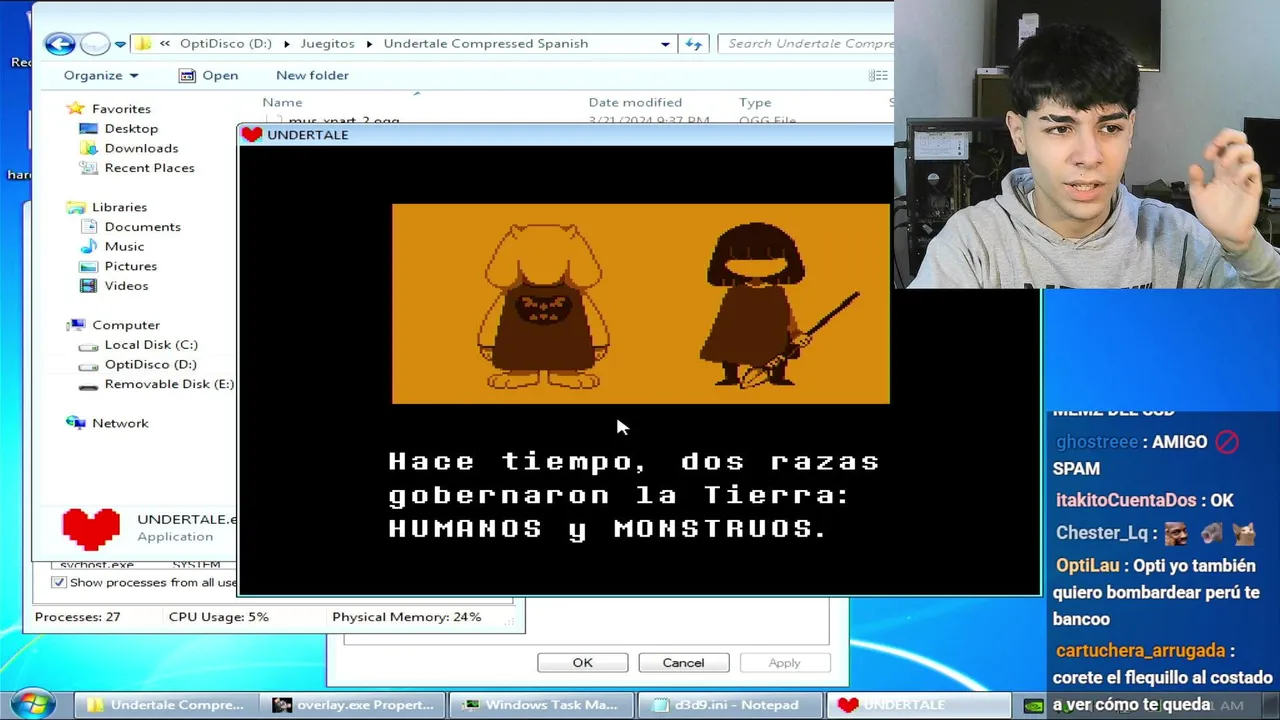Switch to Windows Task Manager taskbar button
1280x720 pixels.
click(x=541, y=705)
